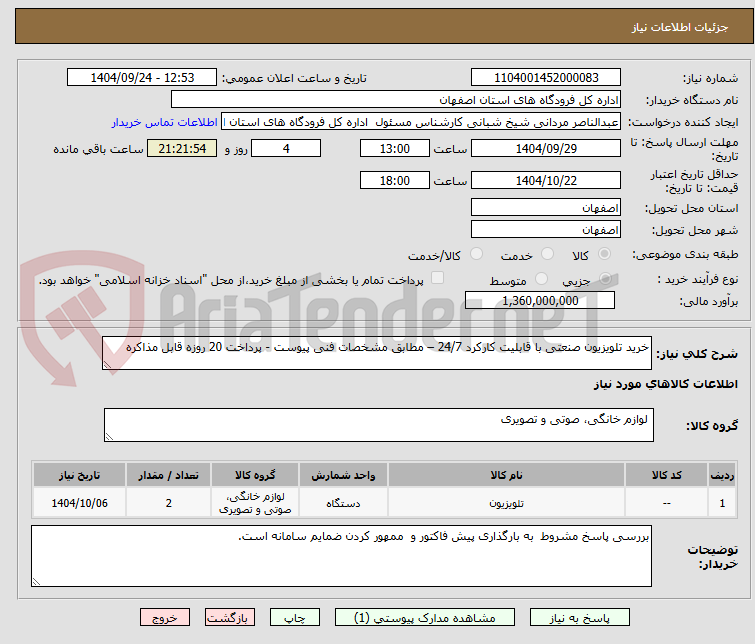Click the خروج exit button

tap(165, 618)
